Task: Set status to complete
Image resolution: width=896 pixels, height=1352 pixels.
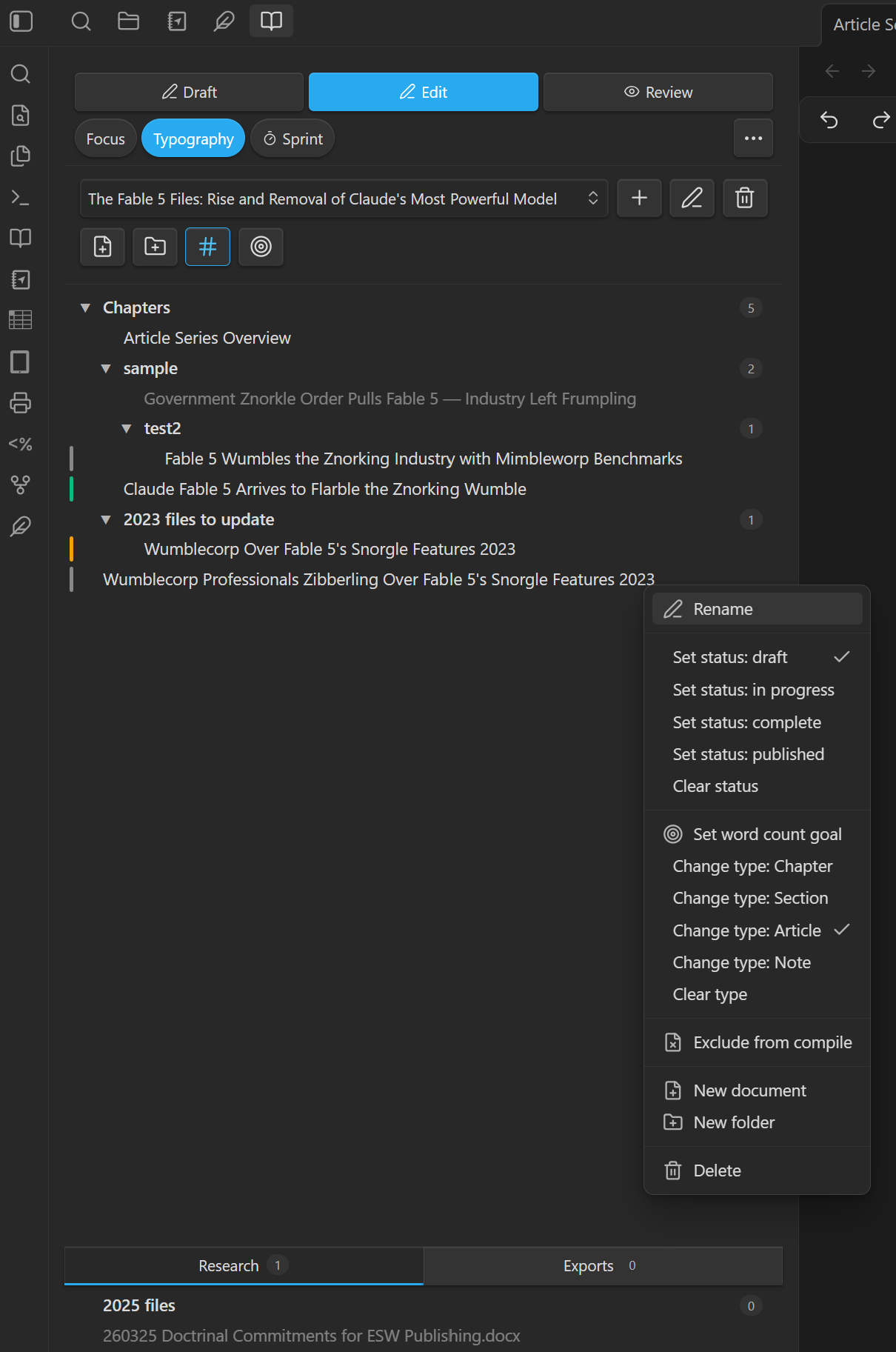Action: (x=757, y=722)
